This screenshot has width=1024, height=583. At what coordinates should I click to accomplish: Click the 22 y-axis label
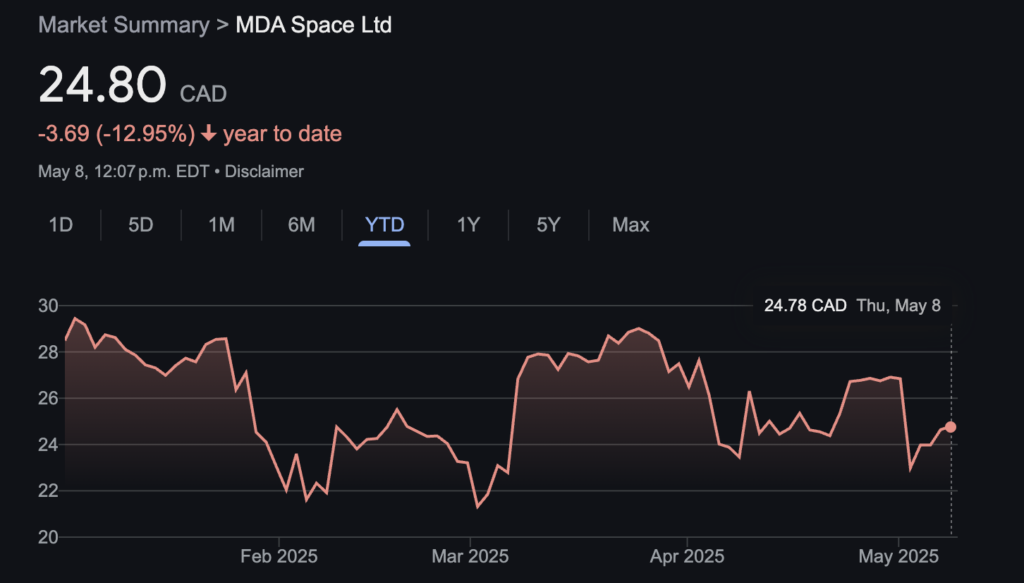[x=48, y=491]
